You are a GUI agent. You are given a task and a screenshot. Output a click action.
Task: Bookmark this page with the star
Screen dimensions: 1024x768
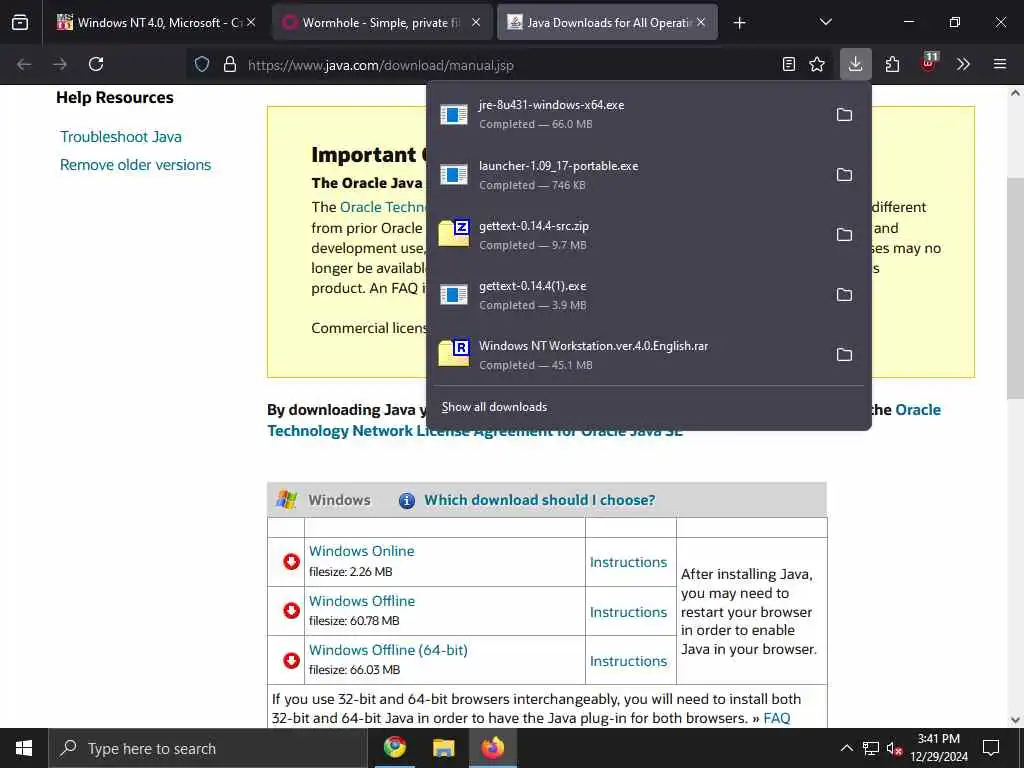coord(817,64)
